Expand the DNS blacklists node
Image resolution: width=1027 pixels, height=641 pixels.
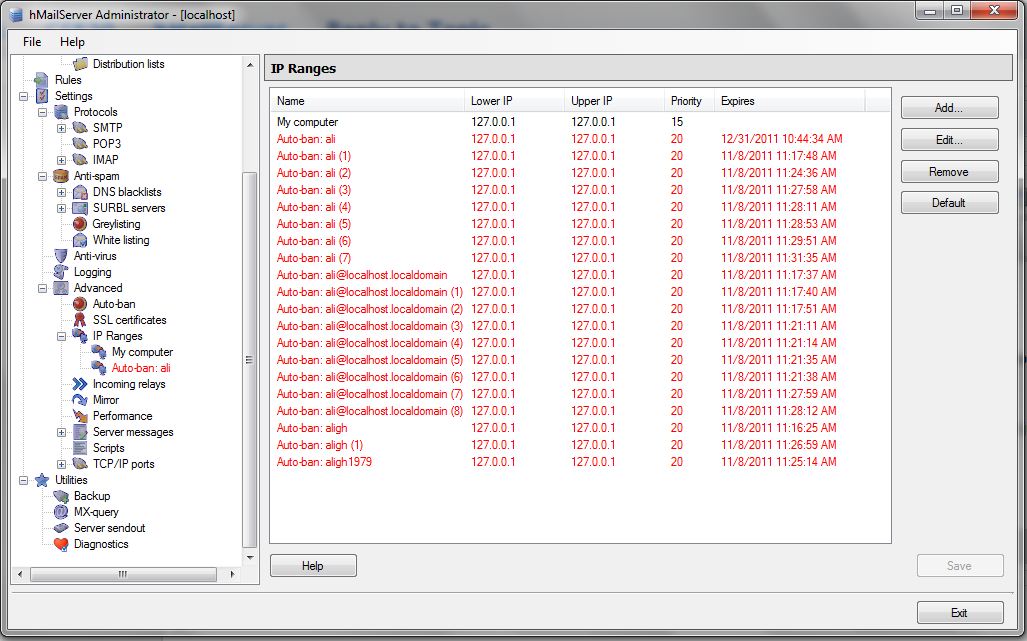point(61,192)
